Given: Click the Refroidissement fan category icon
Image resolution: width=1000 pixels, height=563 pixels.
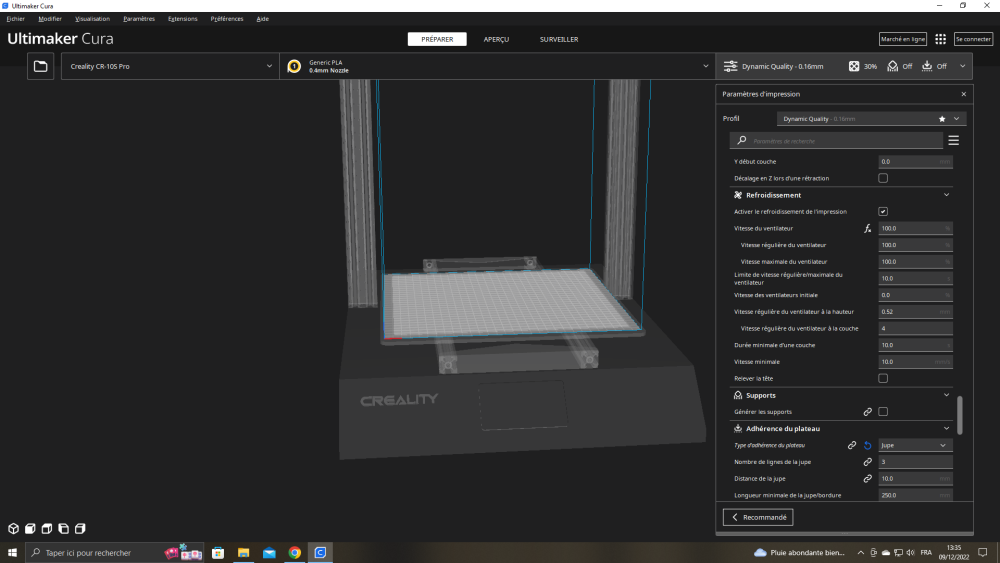Looking at the screenshot, I should 738,195.
